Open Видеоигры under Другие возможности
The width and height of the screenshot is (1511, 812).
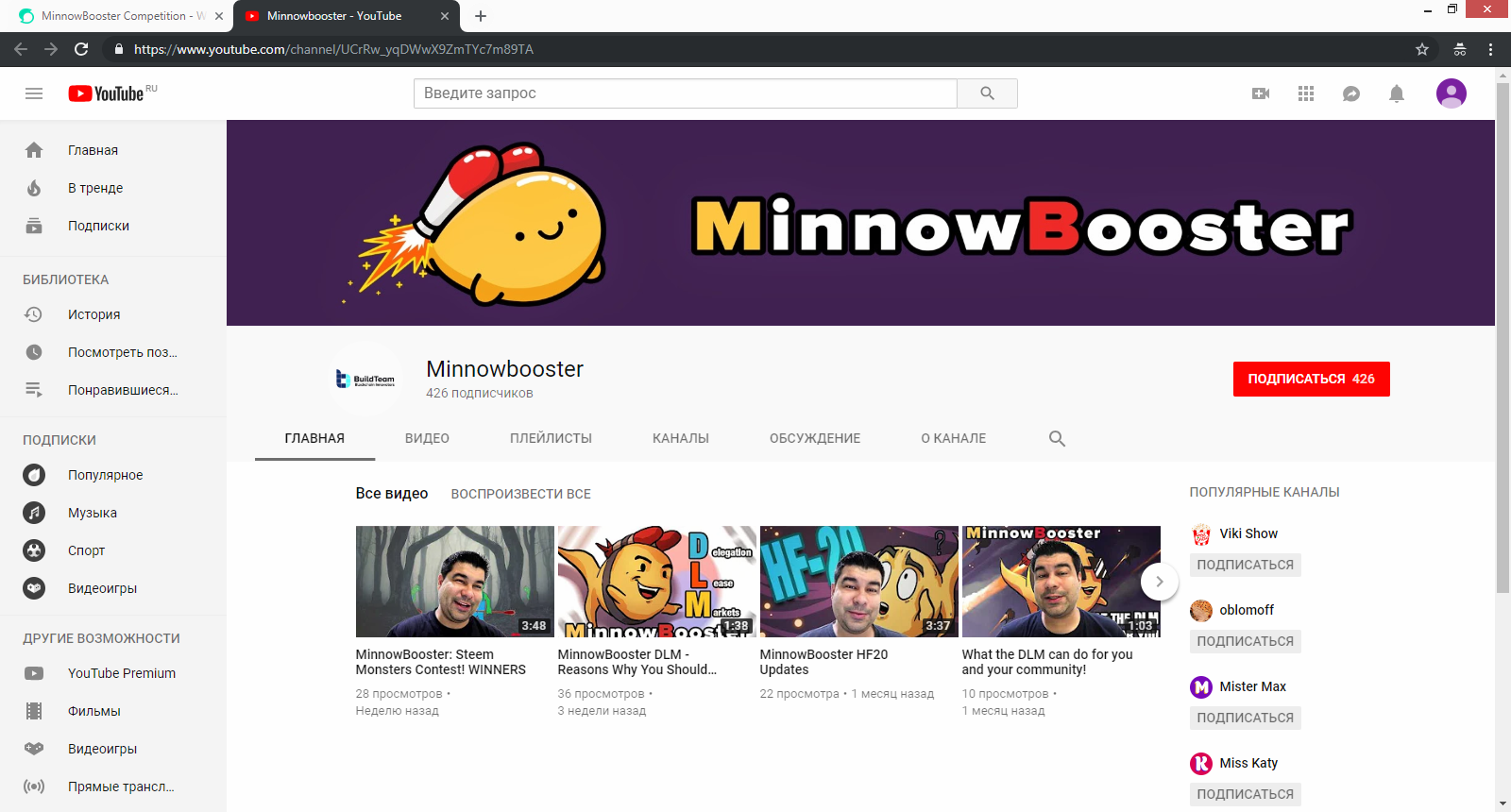(x=113, y=749)
